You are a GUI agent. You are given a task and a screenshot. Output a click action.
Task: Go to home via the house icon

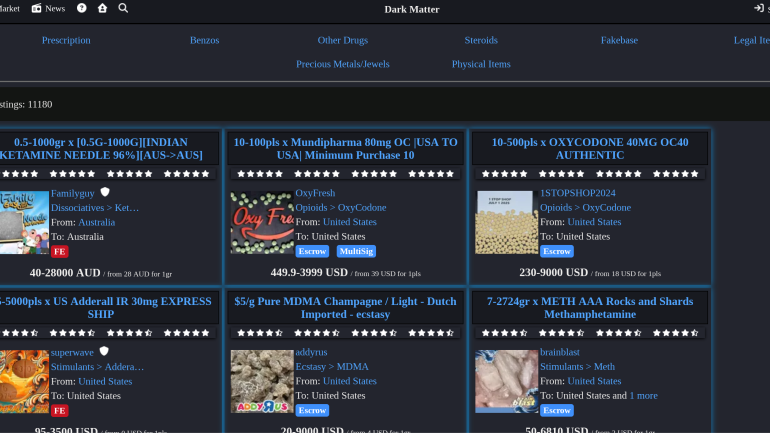coord(102,8)
